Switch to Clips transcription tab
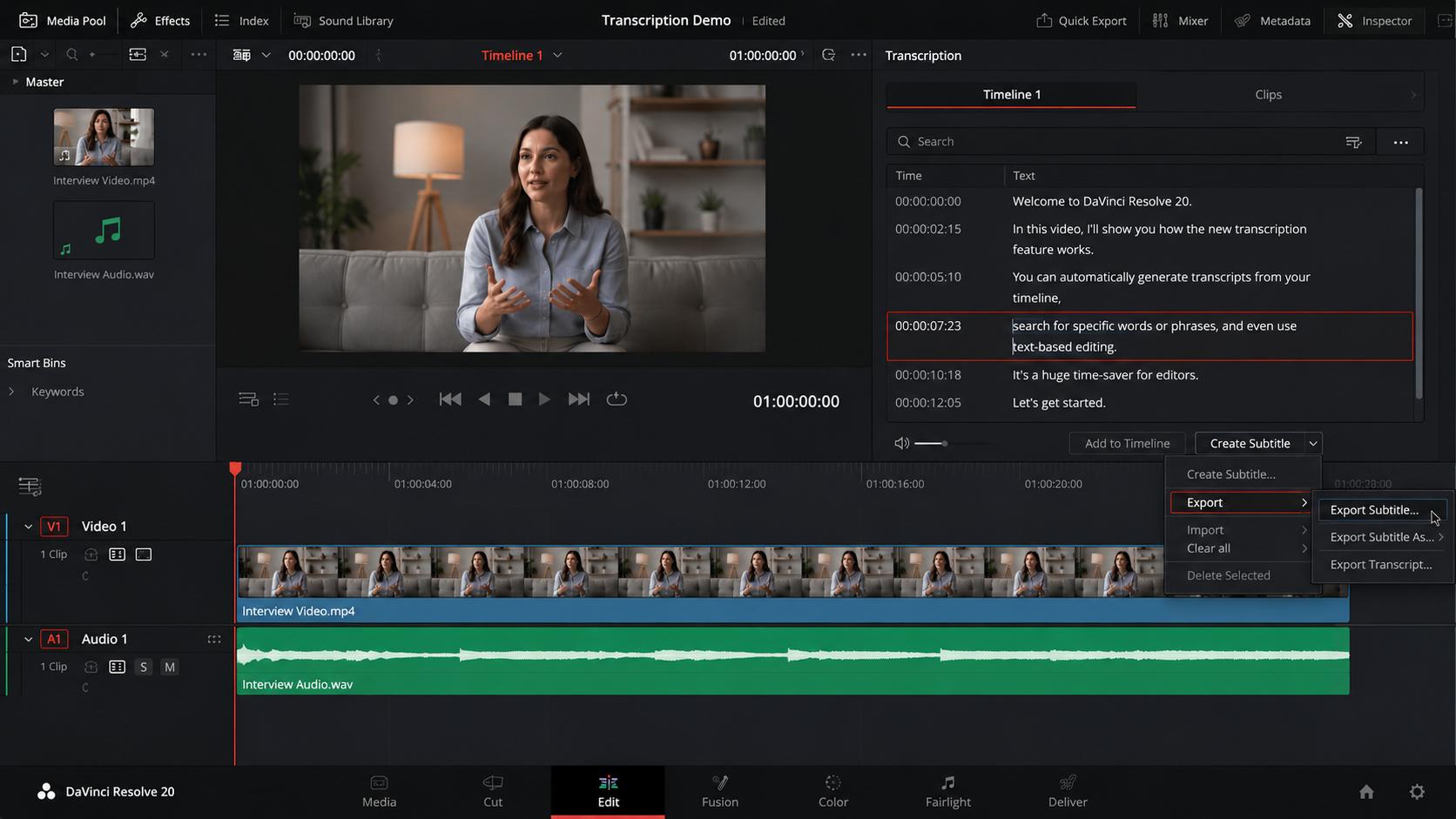 tap(1268, 95)
